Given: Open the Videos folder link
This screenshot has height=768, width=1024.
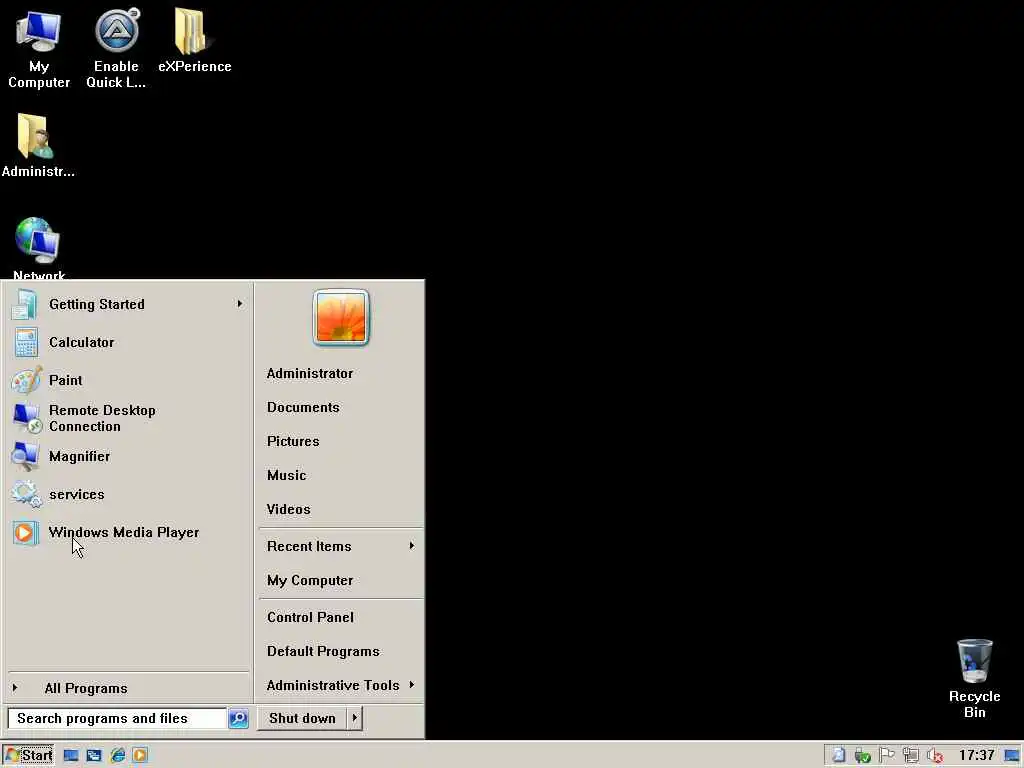Looking at the screenshot, I should pos(288,509).
